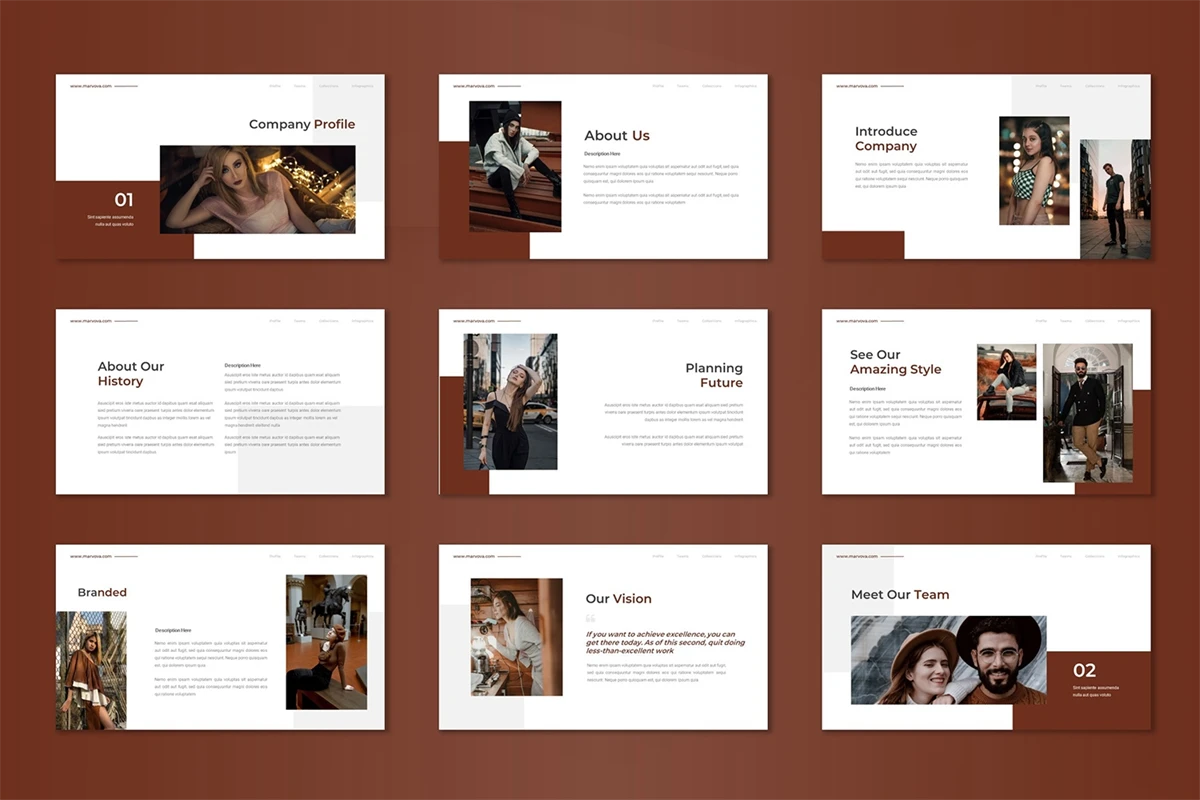Pick the brown rectangle on Introduce Company slide

(x=862, y=245)
